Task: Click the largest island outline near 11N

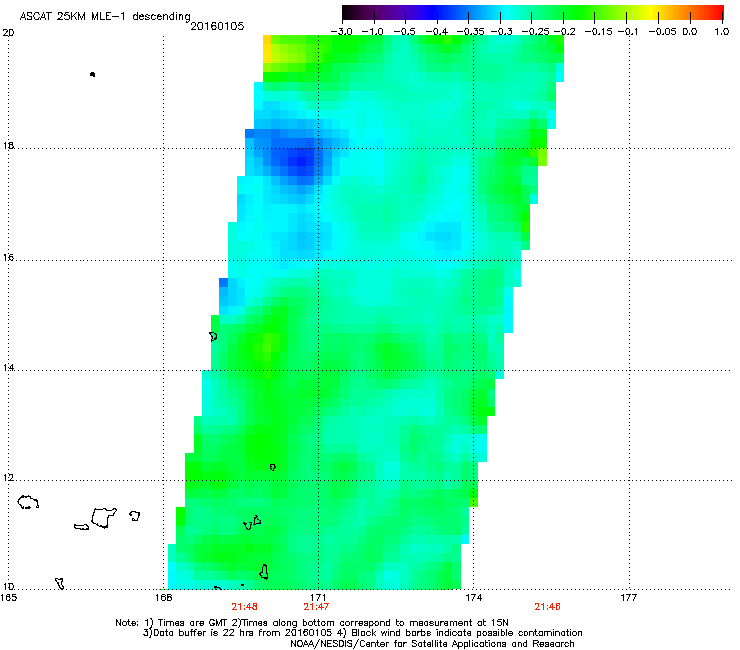Action: [104, 518]
